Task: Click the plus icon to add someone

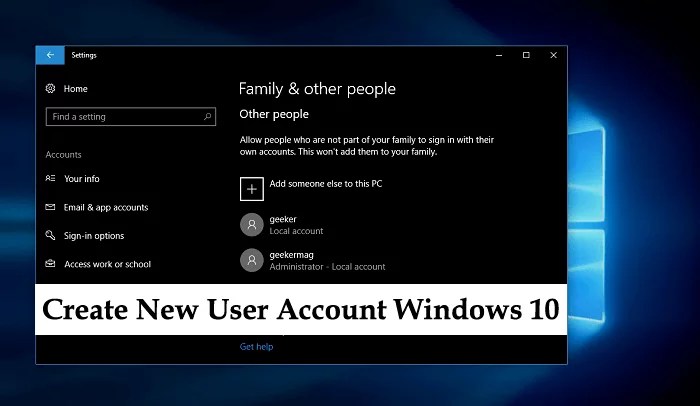Action: click(252, 189)
